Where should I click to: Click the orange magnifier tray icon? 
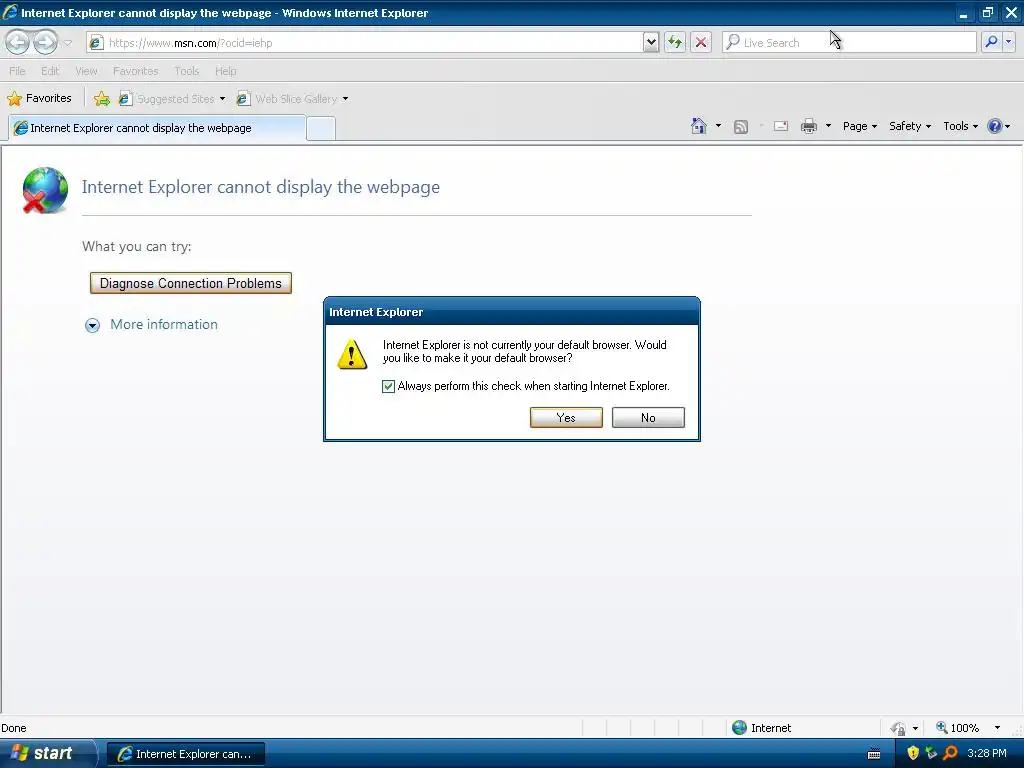pos(950,753)
